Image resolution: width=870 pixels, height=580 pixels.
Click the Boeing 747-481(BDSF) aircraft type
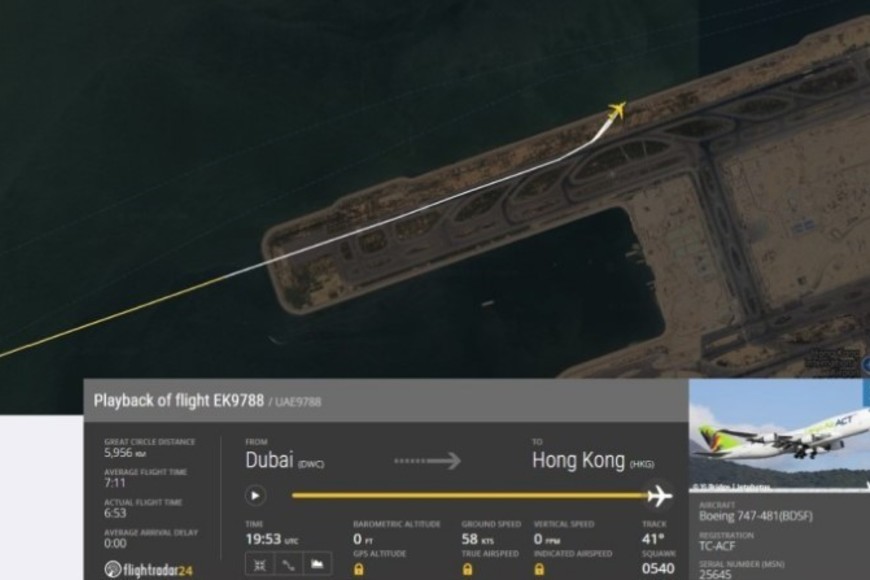pos(756,516)
